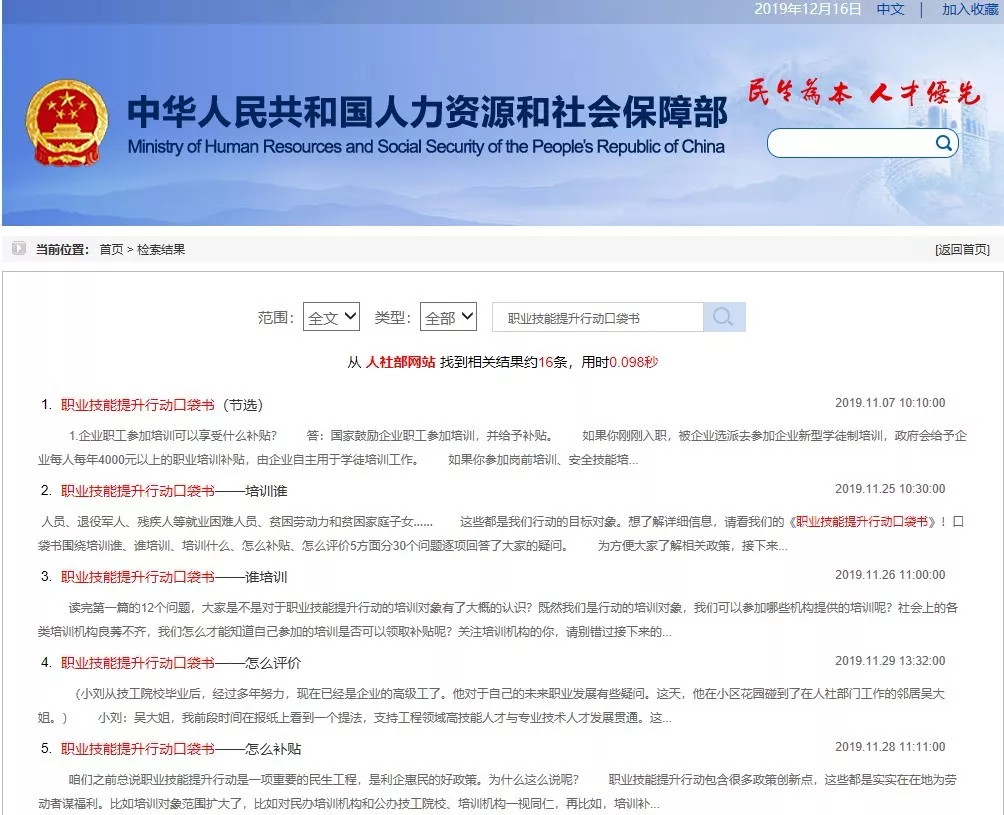Click the 职业技能提升行动口袋书 query field
Viewport: 1004px width, 815px height.
coord(597,318)
